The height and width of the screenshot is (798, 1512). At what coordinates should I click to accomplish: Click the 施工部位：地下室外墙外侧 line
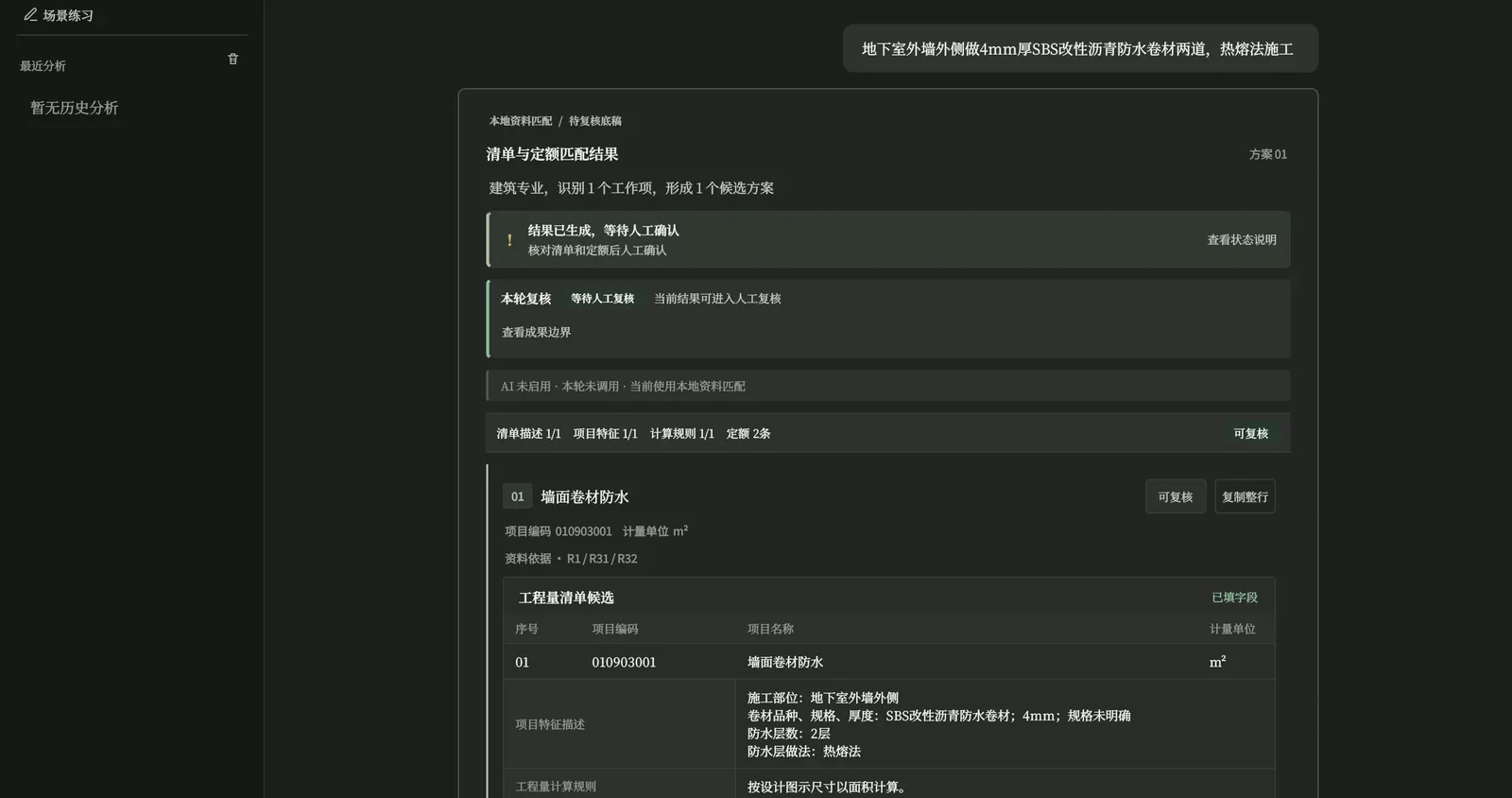(x=823, y=698)
